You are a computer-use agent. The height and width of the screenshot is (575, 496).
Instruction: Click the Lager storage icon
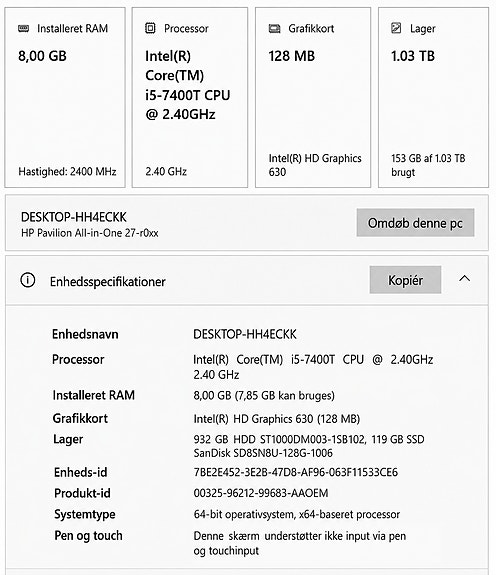point(396,28)
